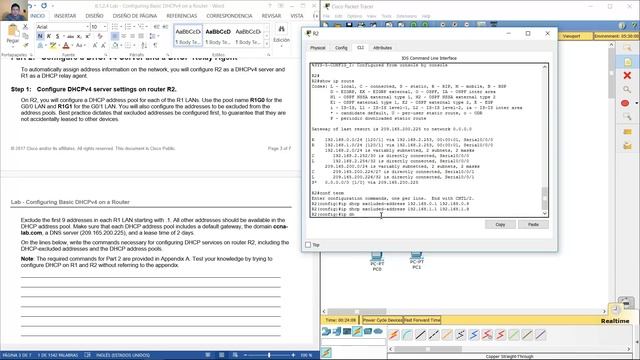Apply superscript formatting in Word
This screenshot has width=640, height=360.
click(87, 36)
